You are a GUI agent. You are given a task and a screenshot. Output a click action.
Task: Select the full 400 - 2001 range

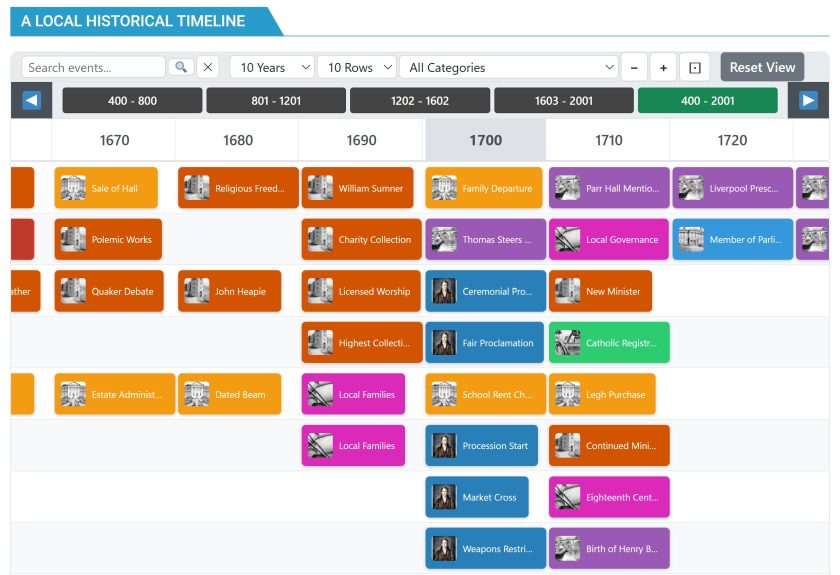coord(707,101)
